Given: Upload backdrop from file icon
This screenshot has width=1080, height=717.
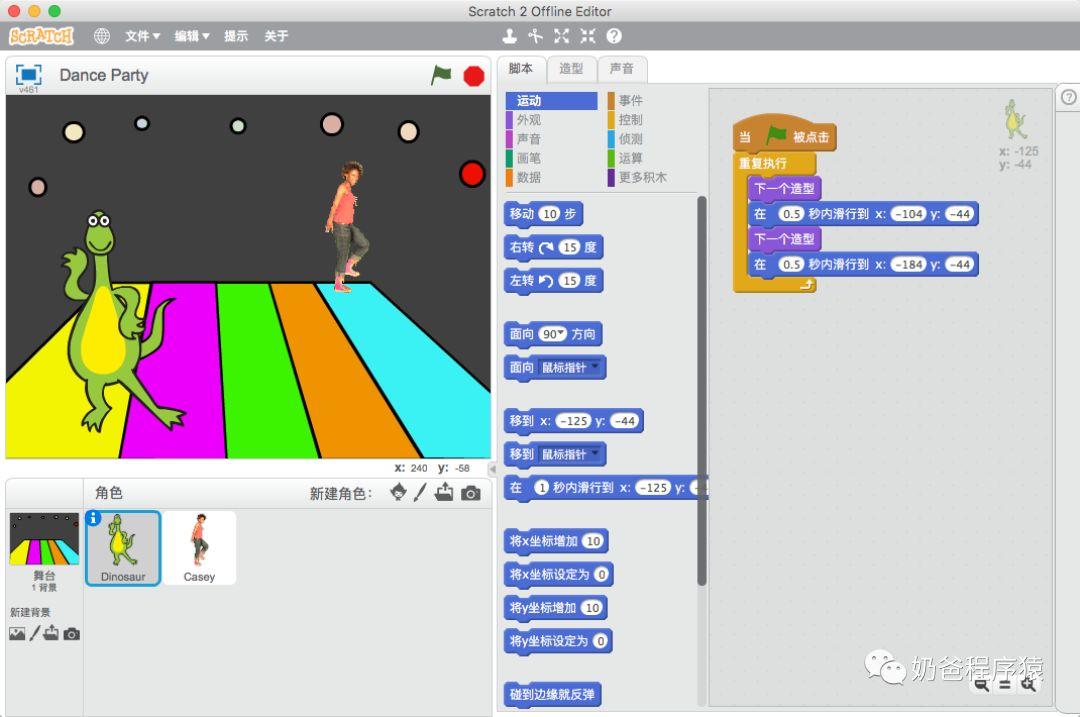Looking at the screenshot, I should (51, 633).
